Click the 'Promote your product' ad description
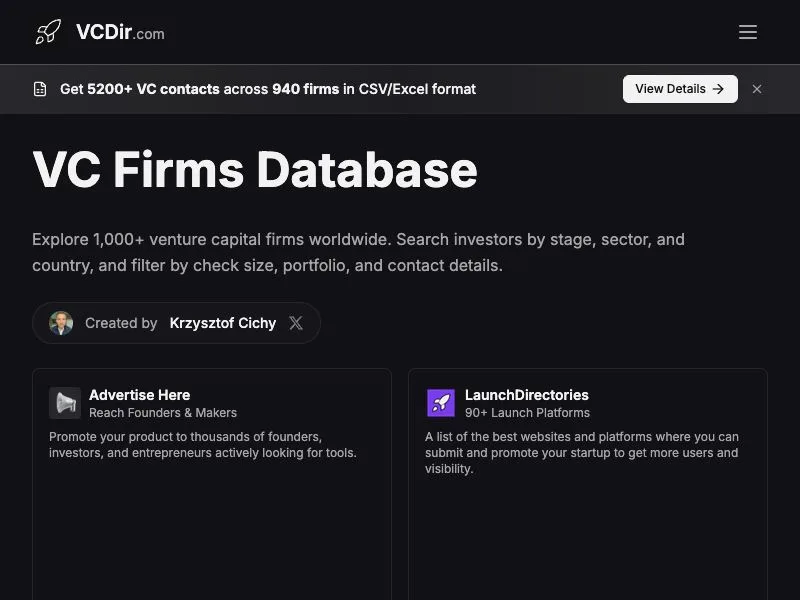This screenshot has width=800, height=600. (x=203, y=445)
